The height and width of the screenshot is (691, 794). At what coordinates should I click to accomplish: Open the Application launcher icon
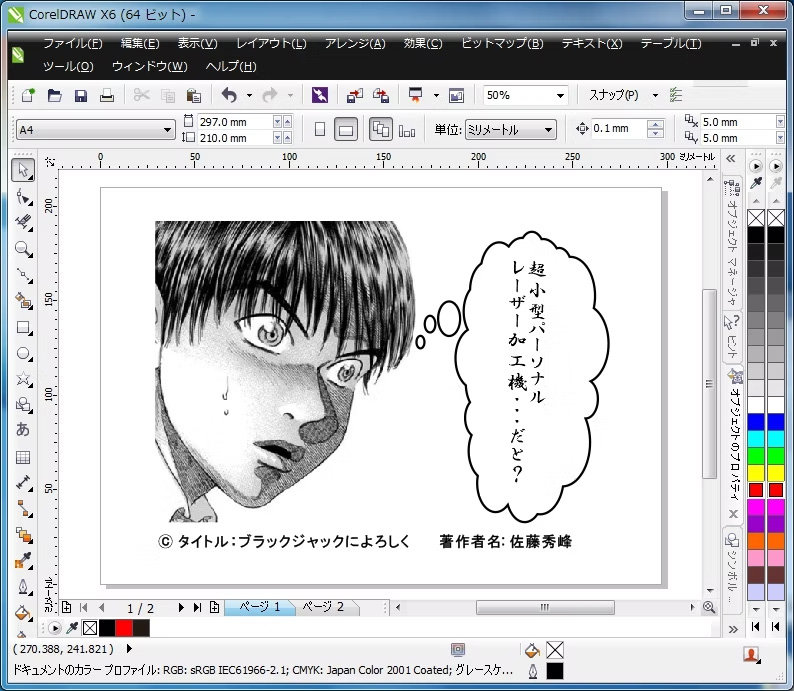tap(416, 95)
